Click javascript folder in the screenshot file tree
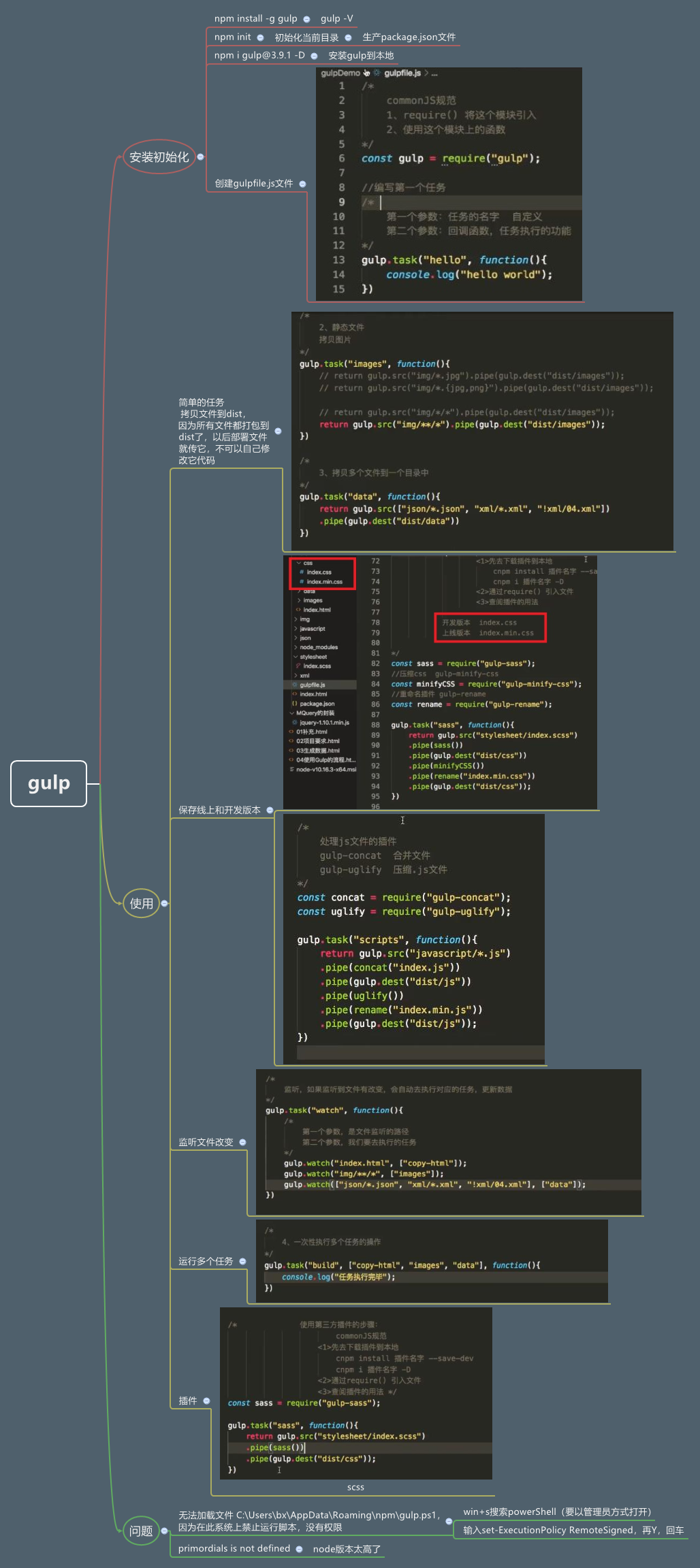Viewport: 700px width, 1568px height. click(312, 629)
